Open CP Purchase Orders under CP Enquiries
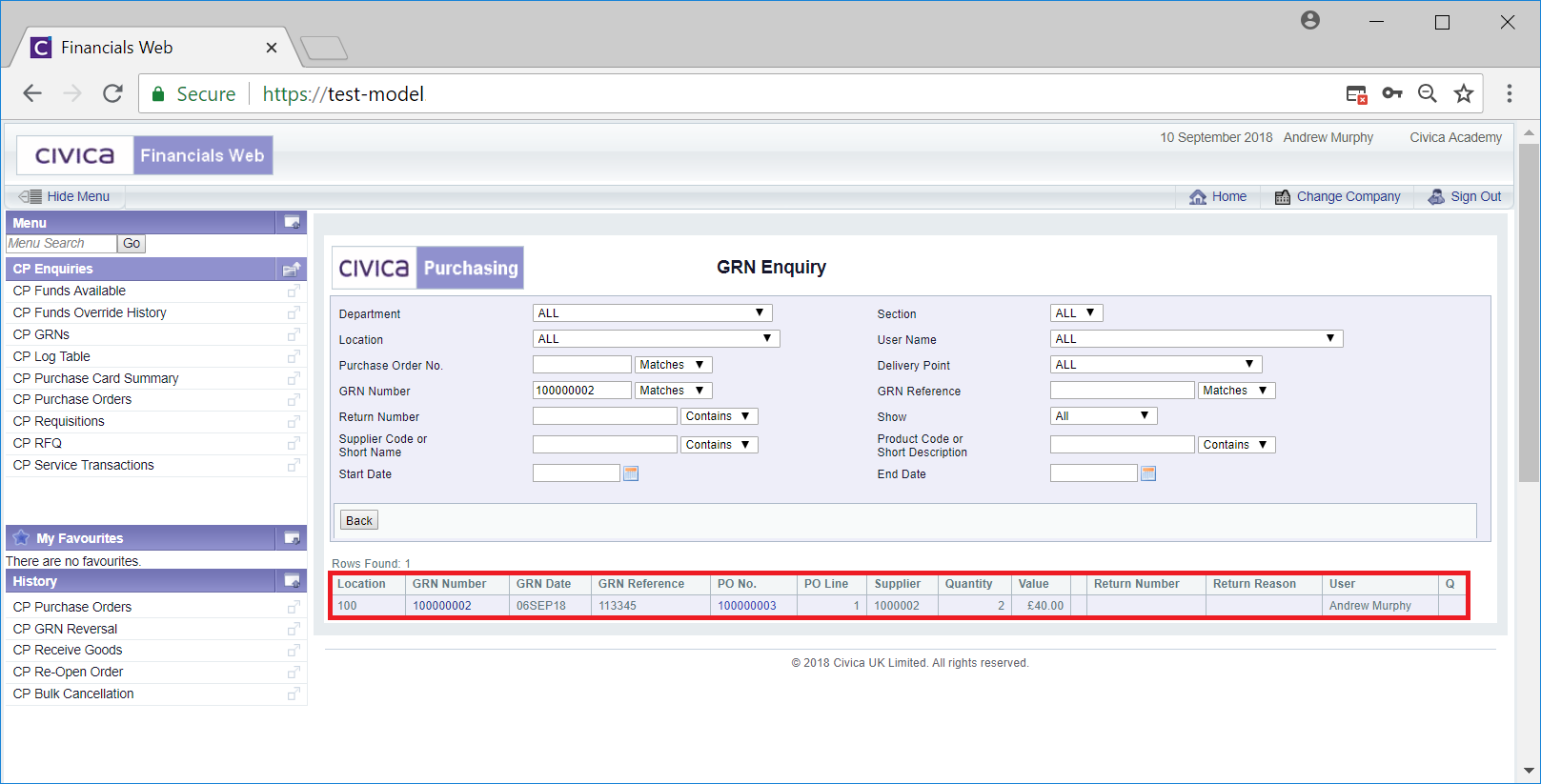This screenshot has width=1541, height=784. click(x=72, y=399)
